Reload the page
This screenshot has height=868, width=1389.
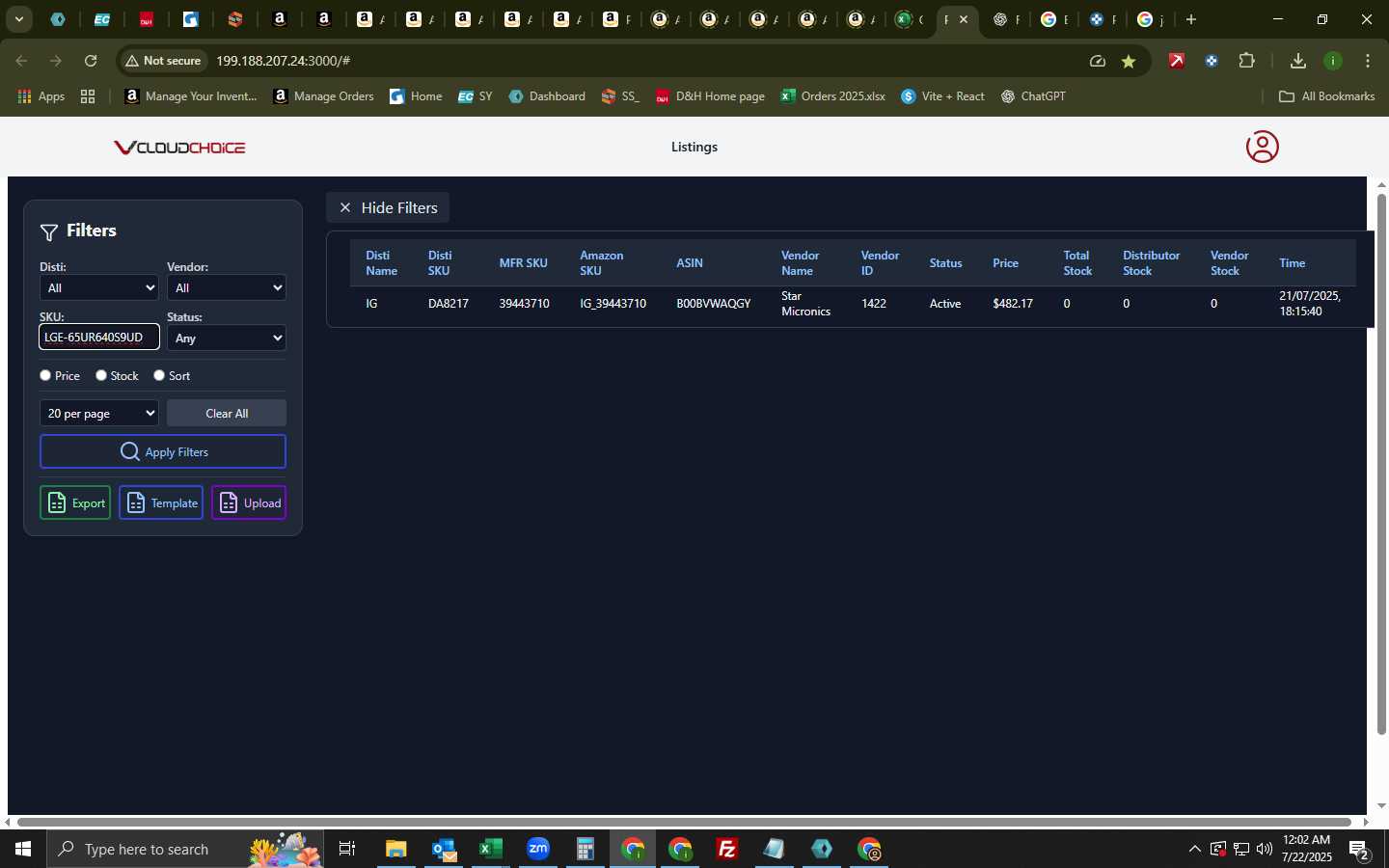coord(91,61)
